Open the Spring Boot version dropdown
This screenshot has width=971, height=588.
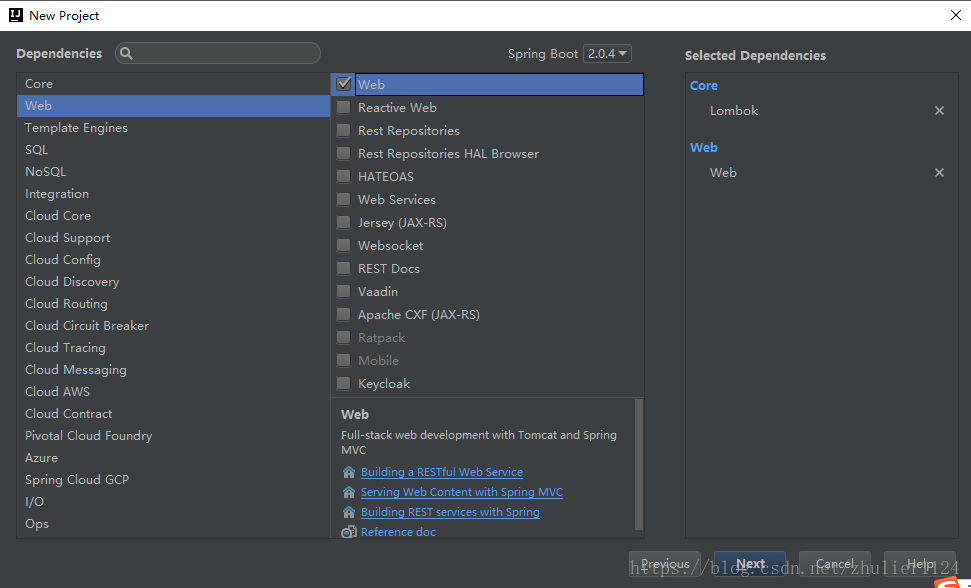[x=608, y=54]
